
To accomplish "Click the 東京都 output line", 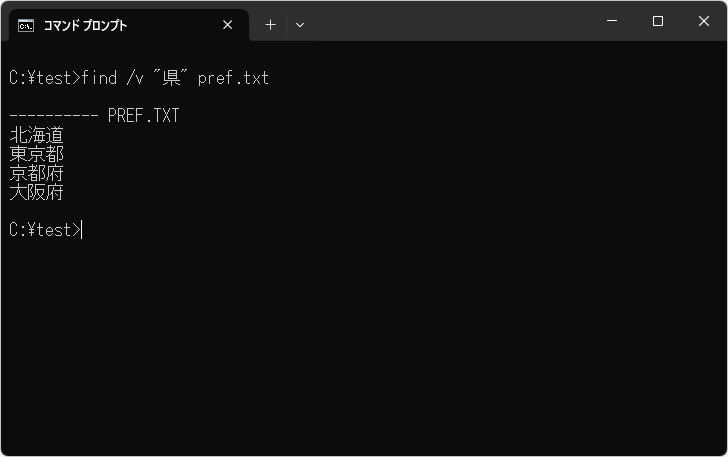I will click(x=36, y=154).
